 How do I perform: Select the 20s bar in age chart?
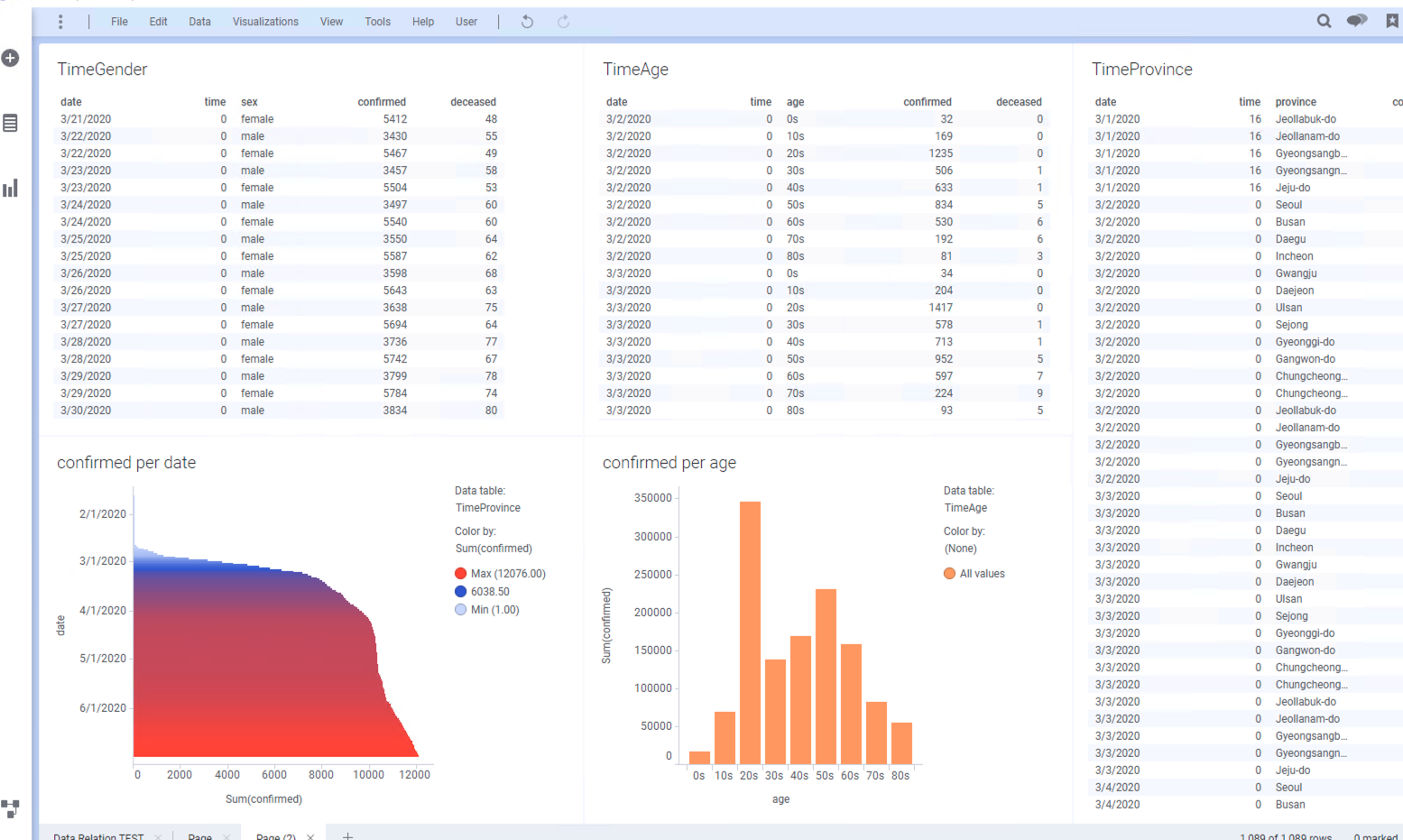[750, 632]
